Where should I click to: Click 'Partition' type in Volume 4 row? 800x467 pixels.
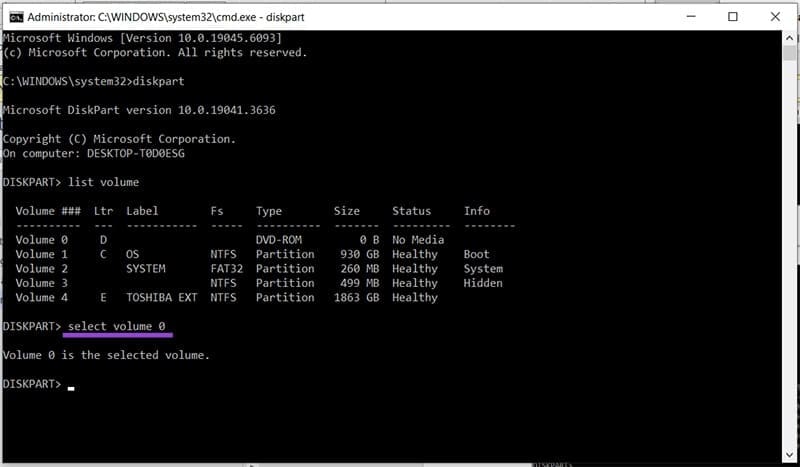[x=285, y=298]
